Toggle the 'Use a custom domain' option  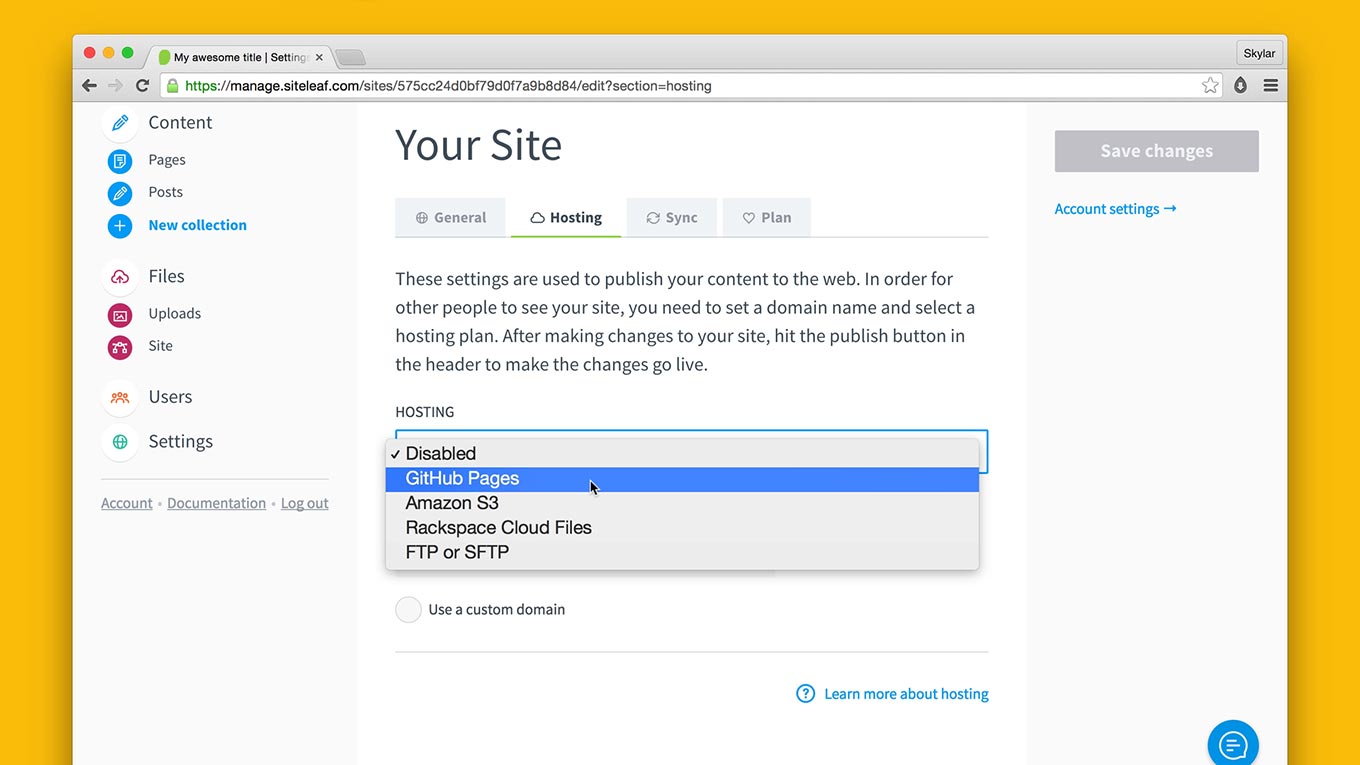click(408, 610)
